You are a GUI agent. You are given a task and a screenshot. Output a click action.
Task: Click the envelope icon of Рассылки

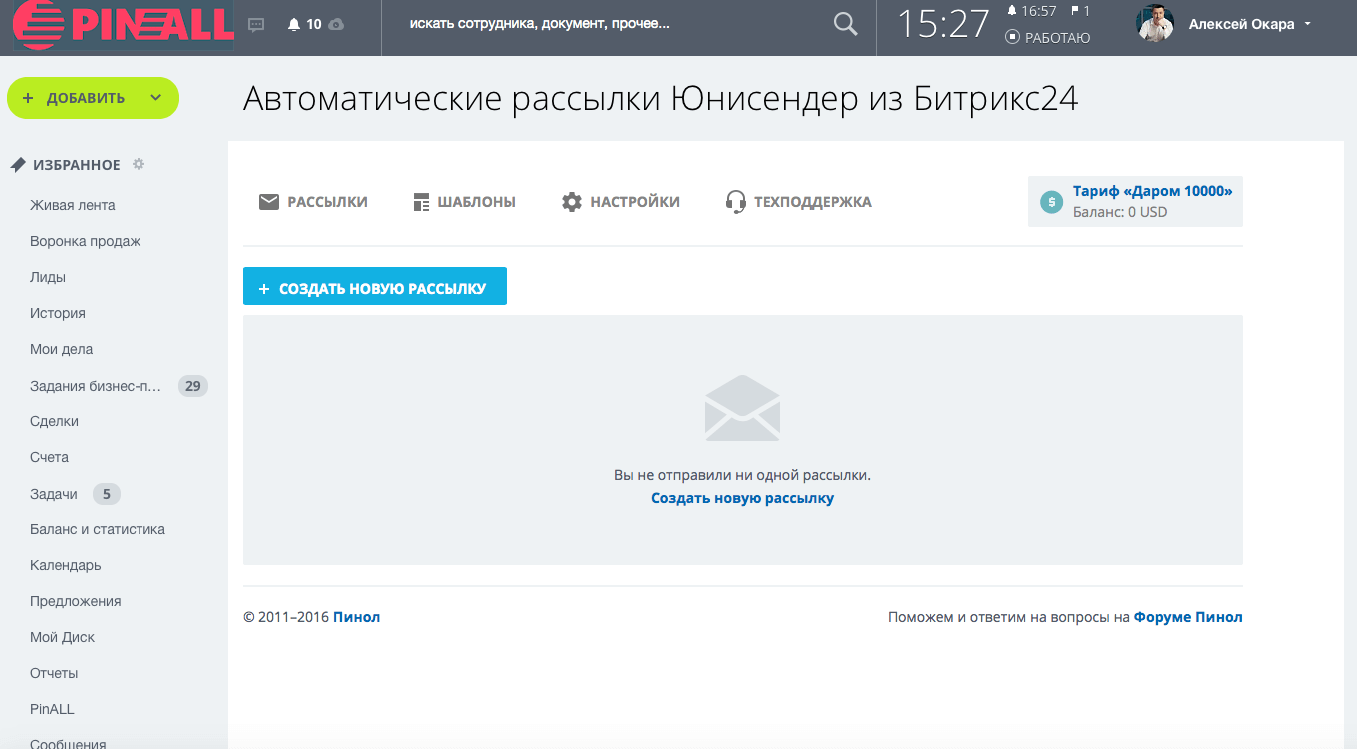(268, 202)
